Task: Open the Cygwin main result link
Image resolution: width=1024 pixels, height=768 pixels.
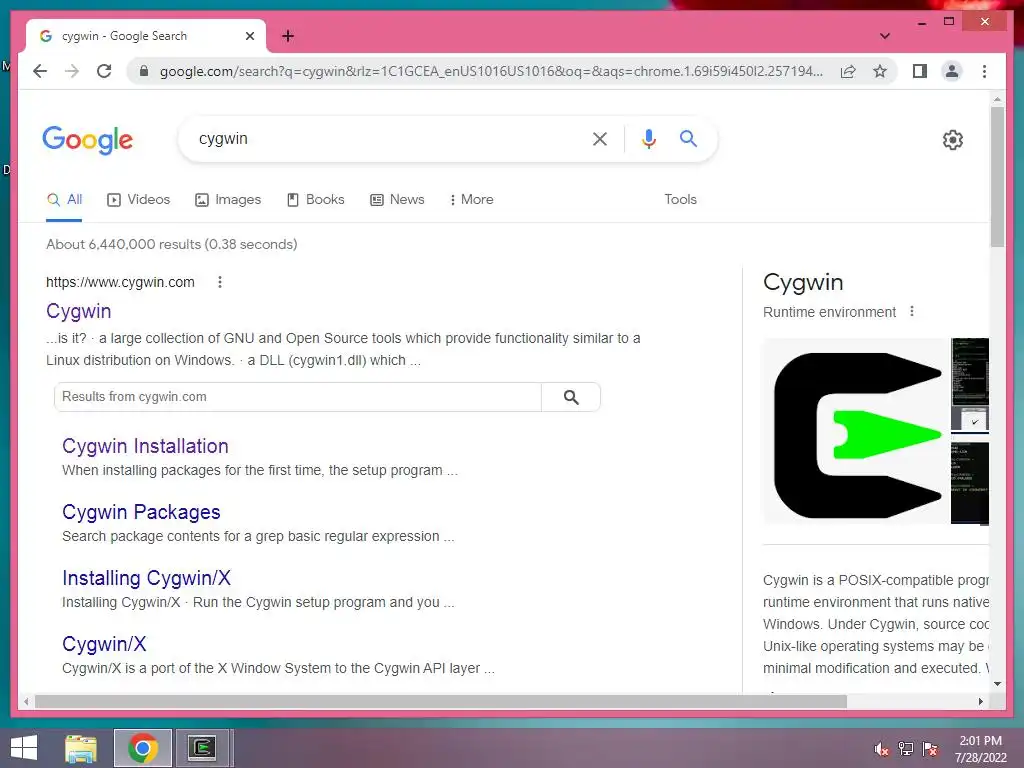Action: click(x=78, y=311)
